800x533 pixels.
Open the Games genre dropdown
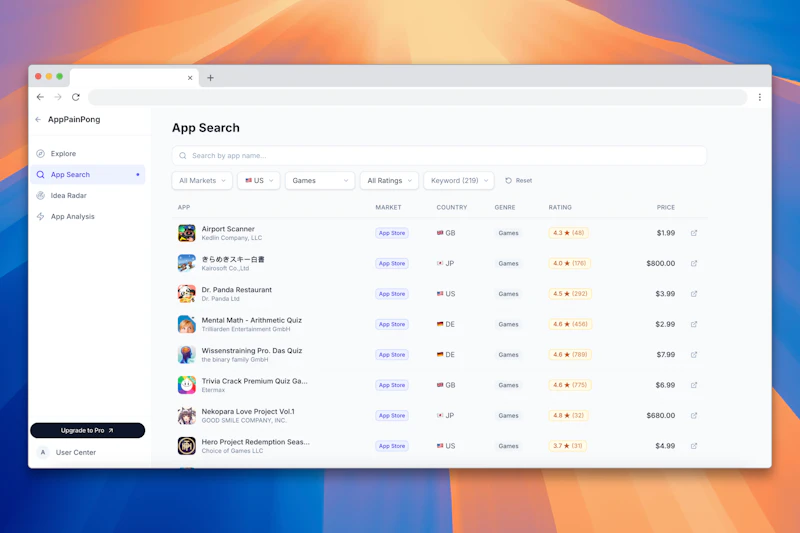(320, 181)
